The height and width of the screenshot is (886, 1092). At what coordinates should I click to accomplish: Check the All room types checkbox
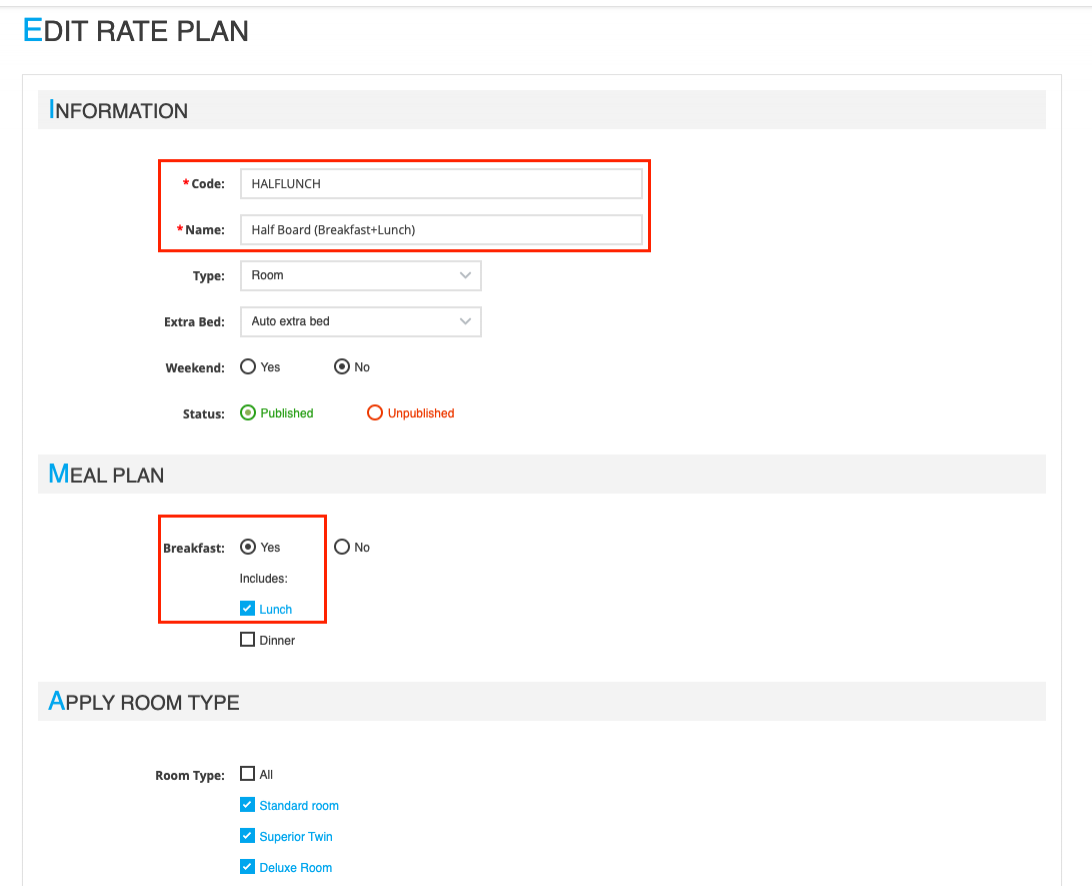248,774
